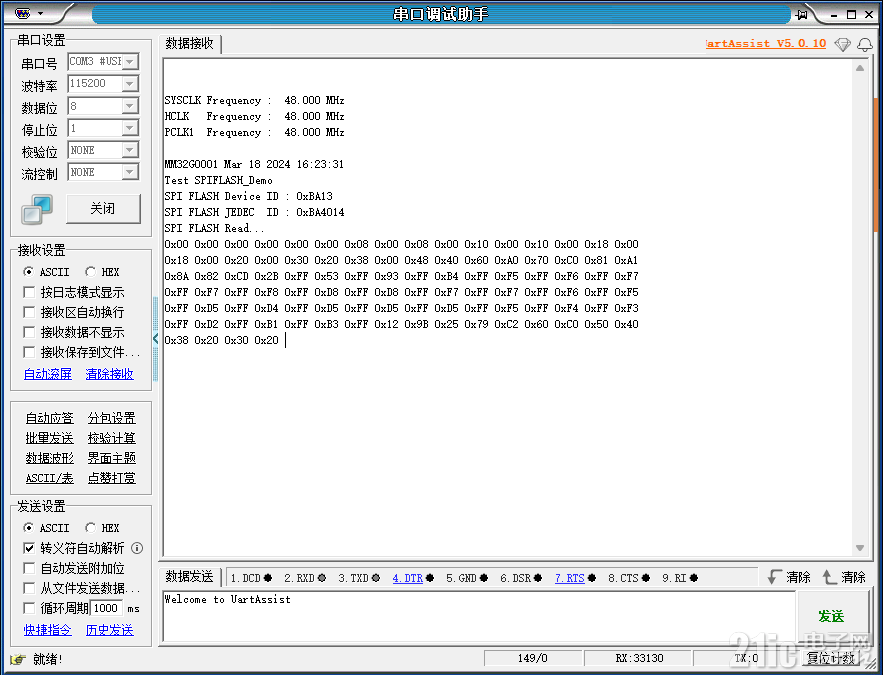Select HEX in send settings
The height and width of the screenshot is (675, 883).
[102, 528]
